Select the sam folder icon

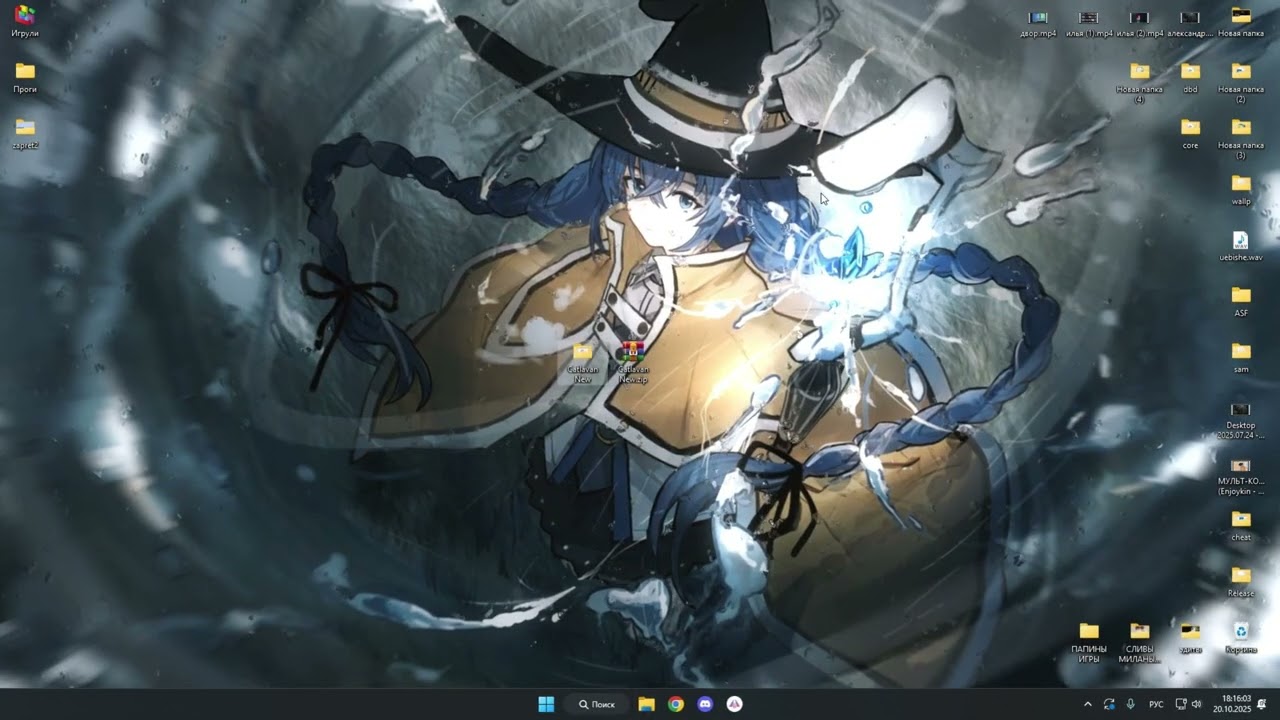point(1241,357)
